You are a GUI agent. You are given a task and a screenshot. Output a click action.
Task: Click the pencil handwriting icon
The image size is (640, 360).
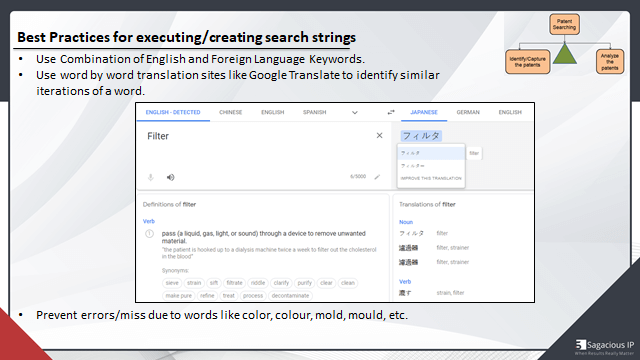click(x=377, y=177)
